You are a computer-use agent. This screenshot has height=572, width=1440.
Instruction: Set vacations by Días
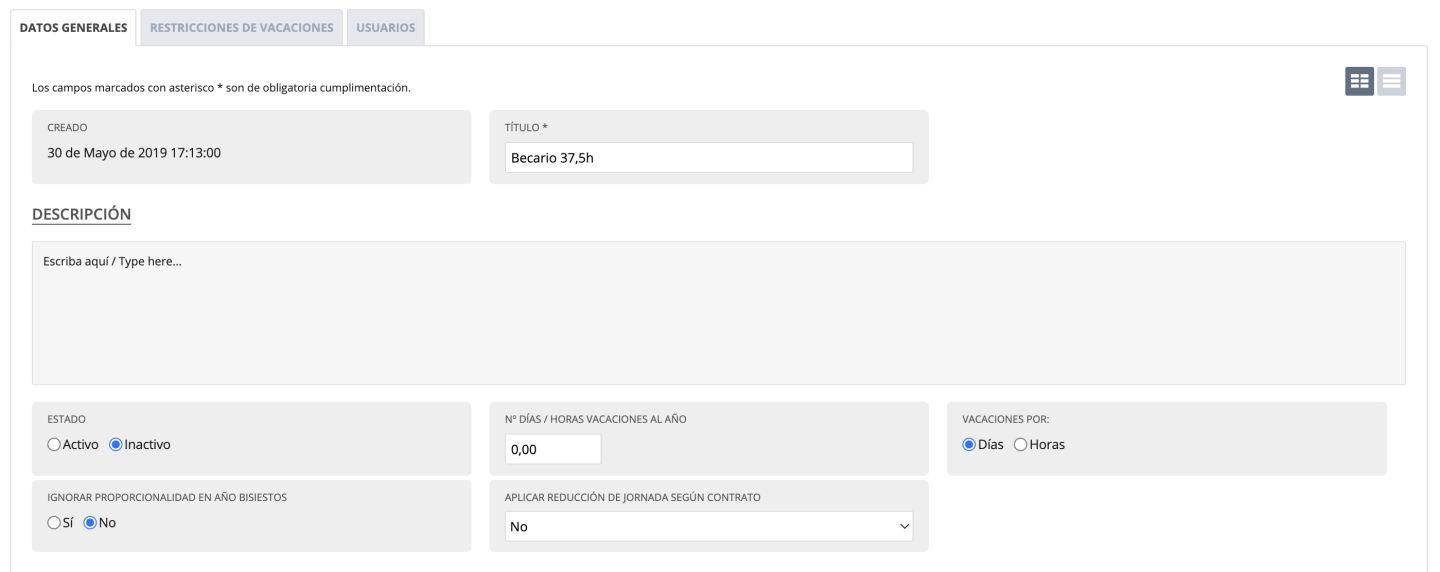(969, 445)
